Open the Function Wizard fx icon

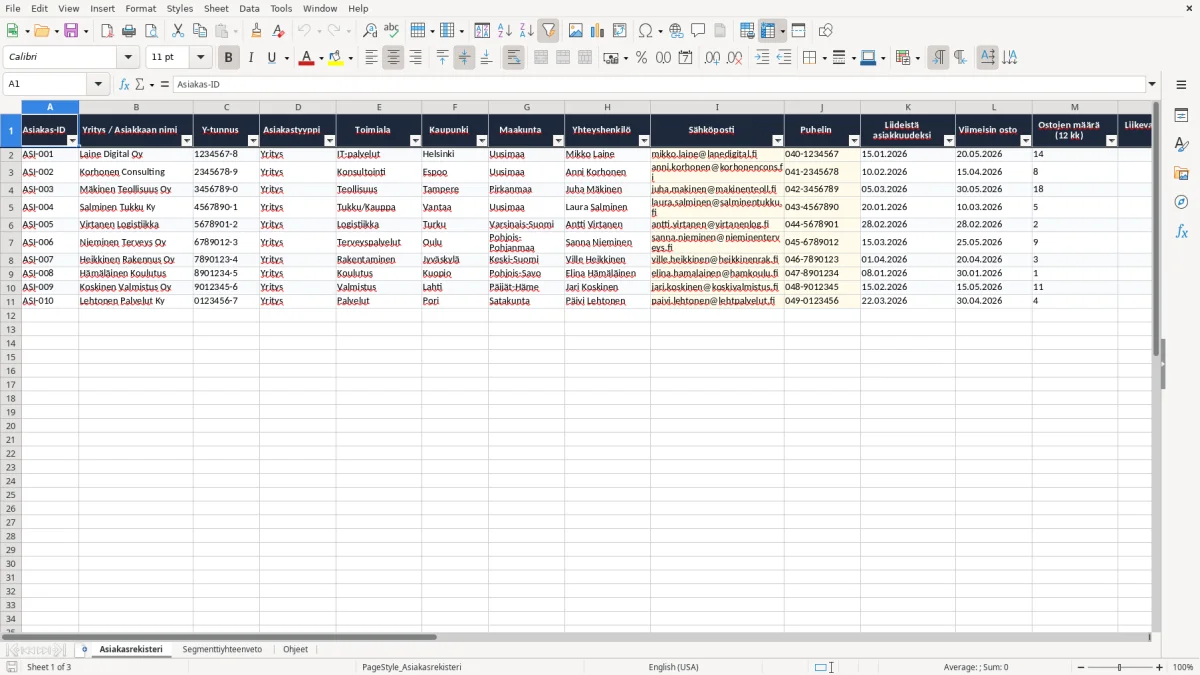click(x=124, y=85)
